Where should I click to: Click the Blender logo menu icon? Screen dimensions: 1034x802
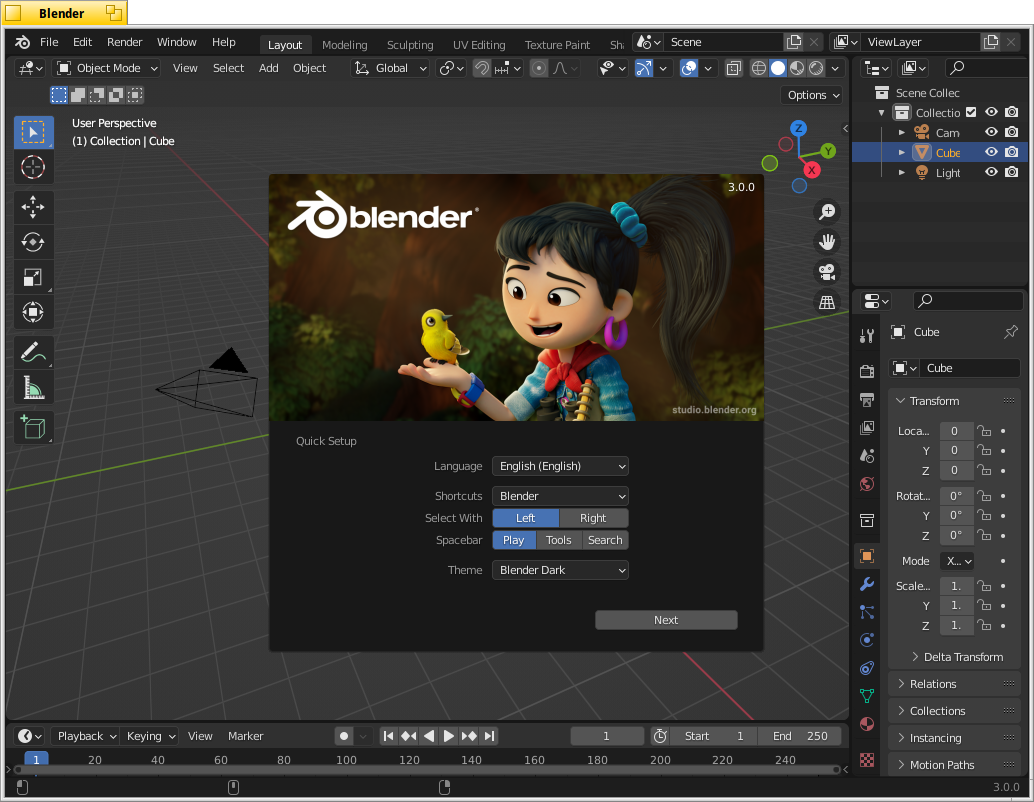pyautogui.click(x=22, y=42)
